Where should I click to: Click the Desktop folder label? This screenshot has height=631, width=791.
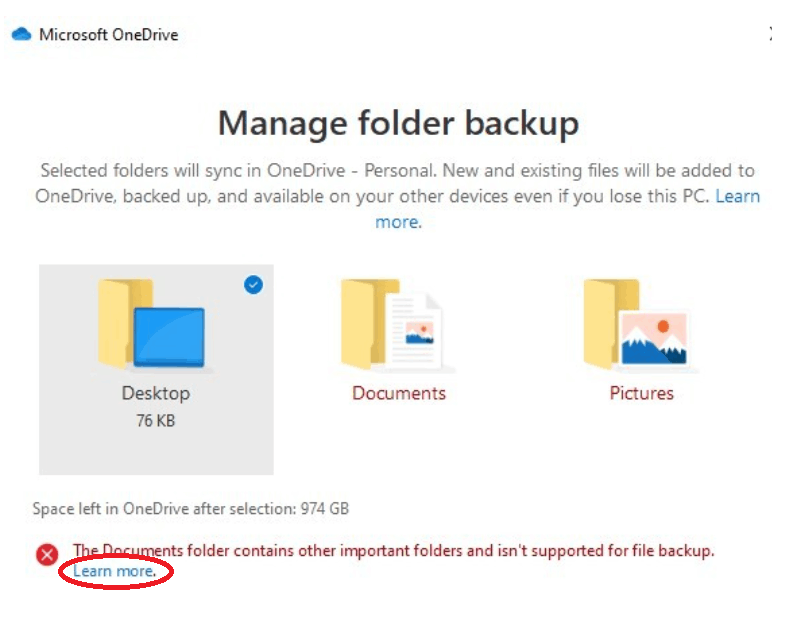click(156, 393)
